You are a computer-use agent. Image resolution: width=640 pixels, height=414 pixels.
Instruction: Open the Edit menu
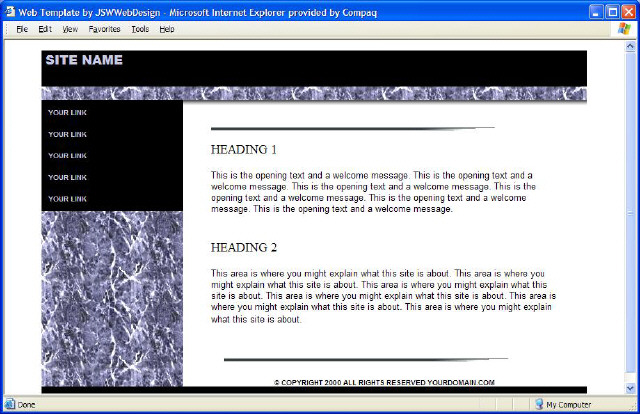pyautogui.click(x=45, y=29)
